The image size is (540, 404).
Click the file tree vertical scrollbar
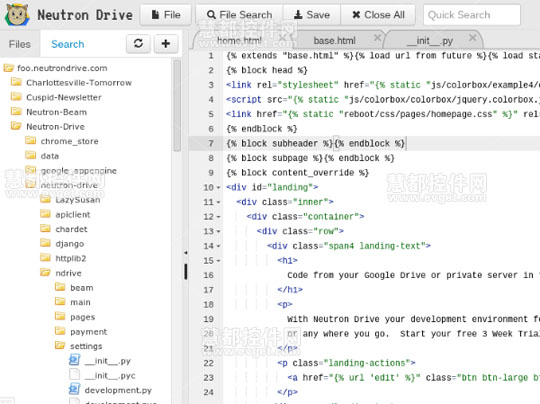click(x=177, y=105)
